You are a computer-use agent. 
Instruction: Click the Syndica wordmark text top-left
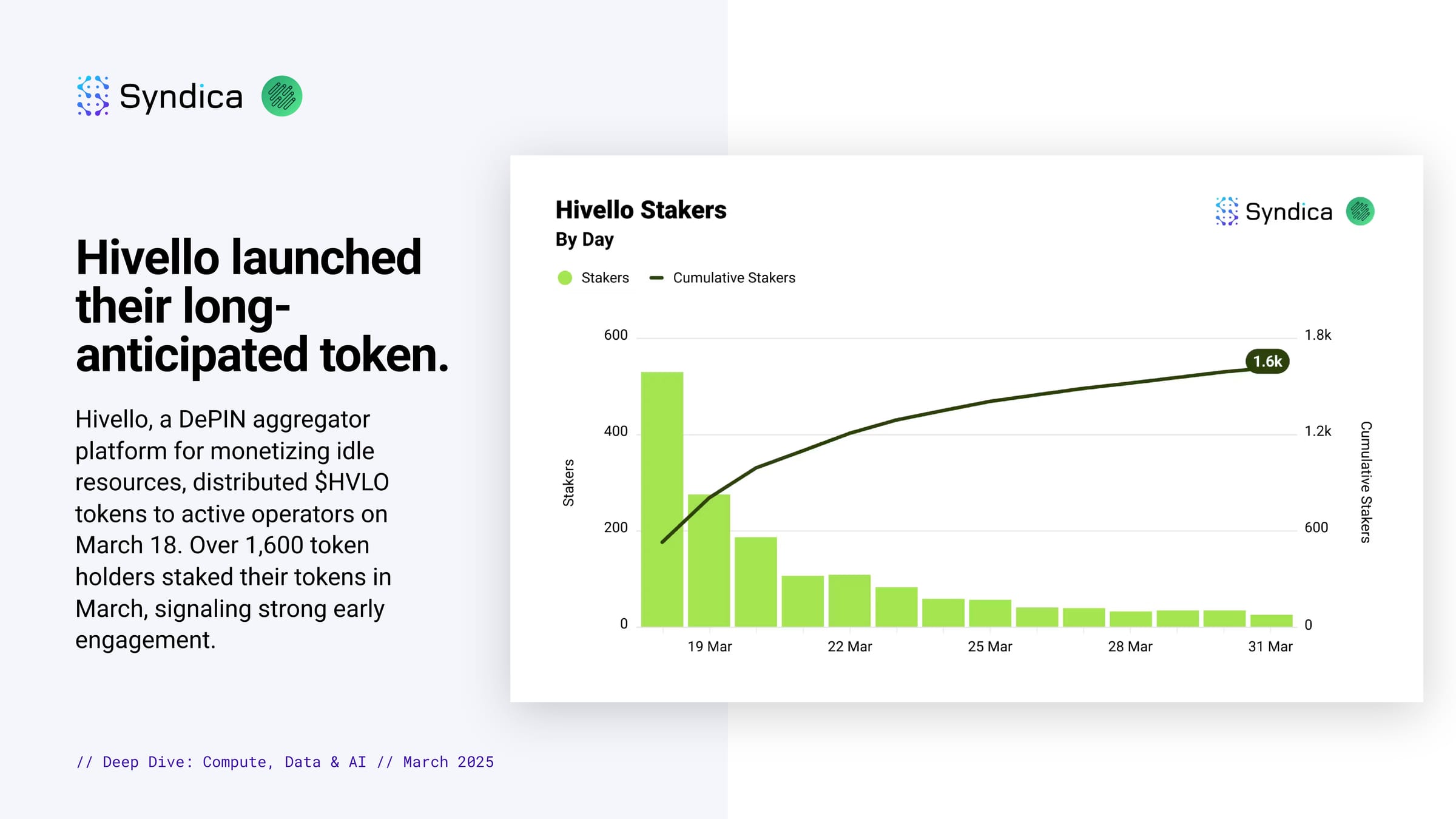[x=181, y=97]
